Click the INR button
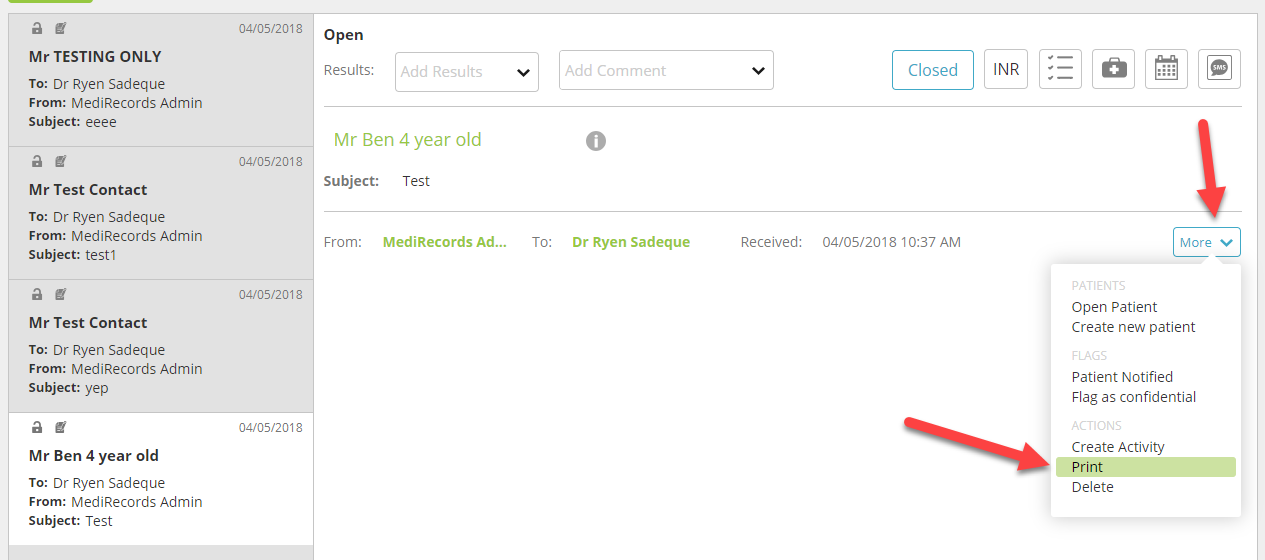 pos(1006,69)
